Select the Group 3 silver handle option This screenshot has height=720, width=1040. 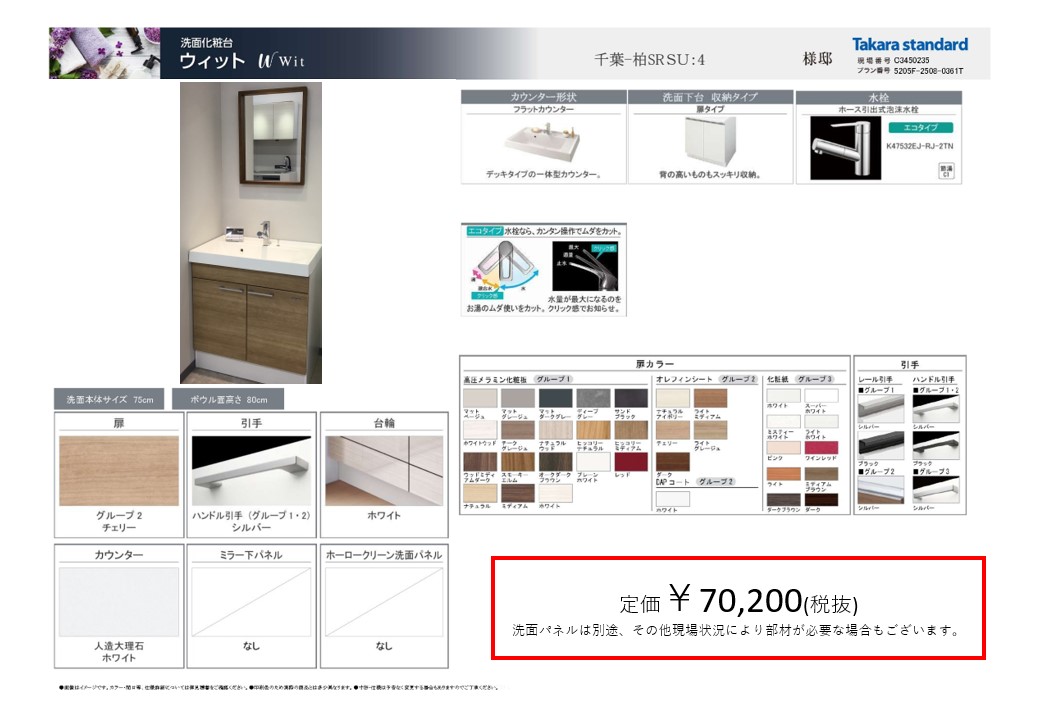[936, 489]
